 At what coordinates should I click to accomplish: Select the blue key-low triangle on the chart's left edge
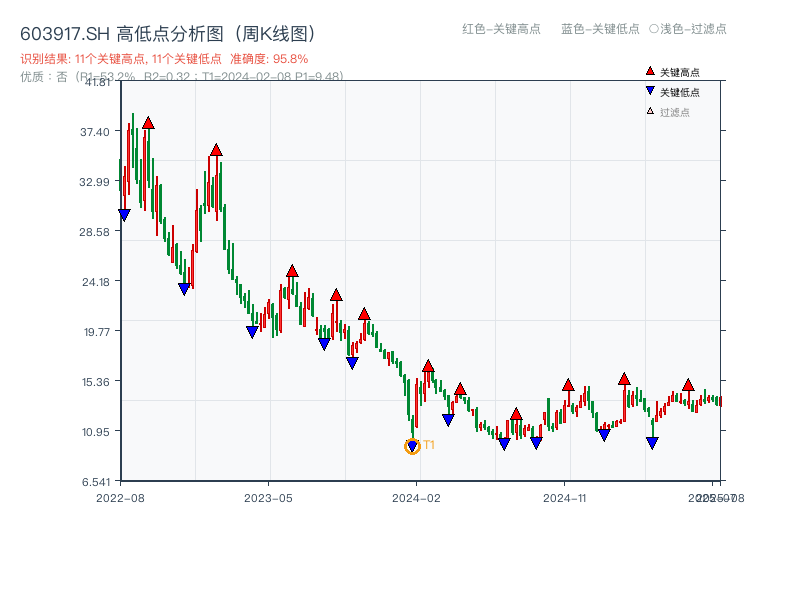point(124,215)
